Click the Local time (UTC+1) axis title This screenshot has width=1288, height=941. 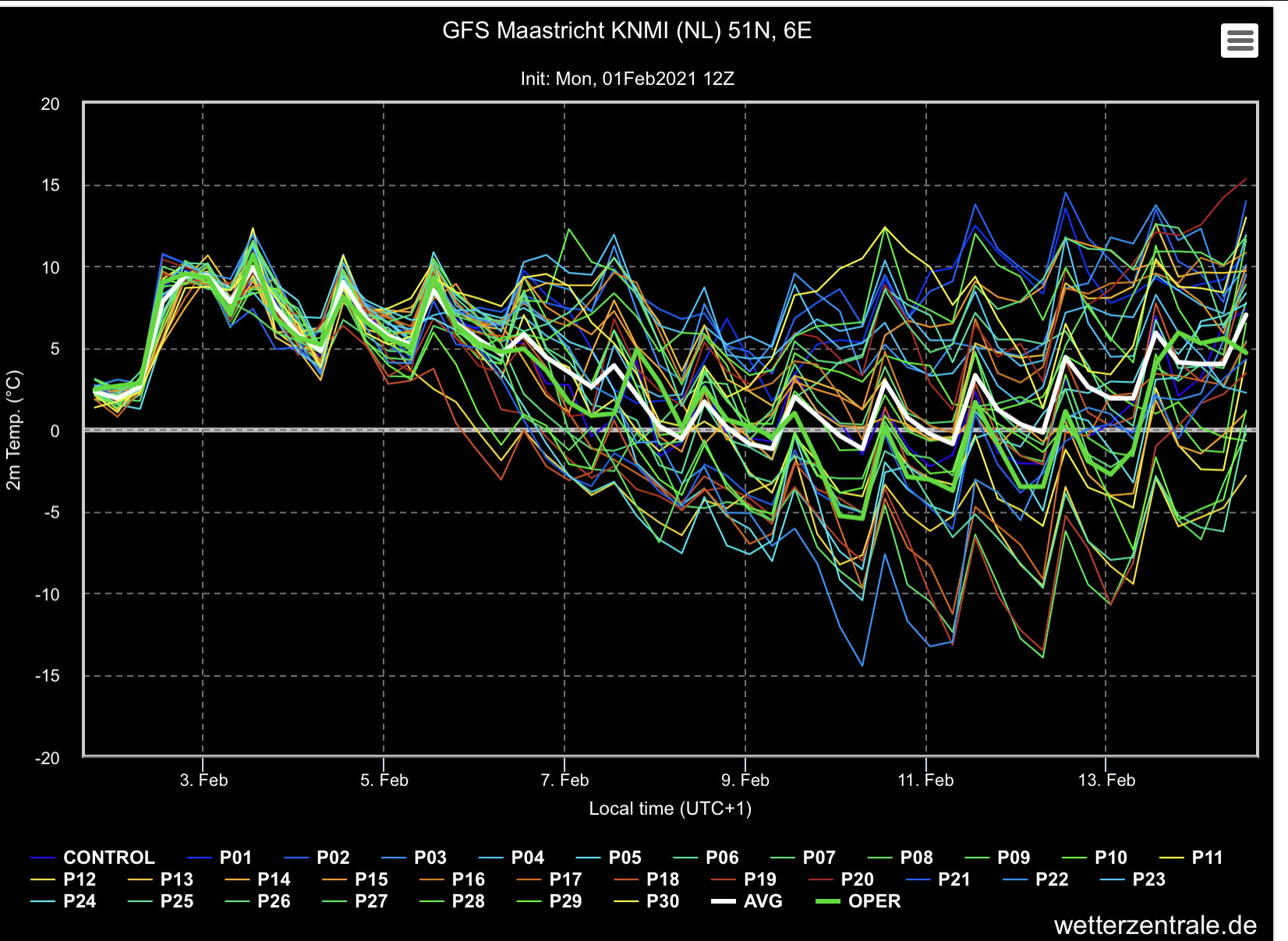point(671,808)
